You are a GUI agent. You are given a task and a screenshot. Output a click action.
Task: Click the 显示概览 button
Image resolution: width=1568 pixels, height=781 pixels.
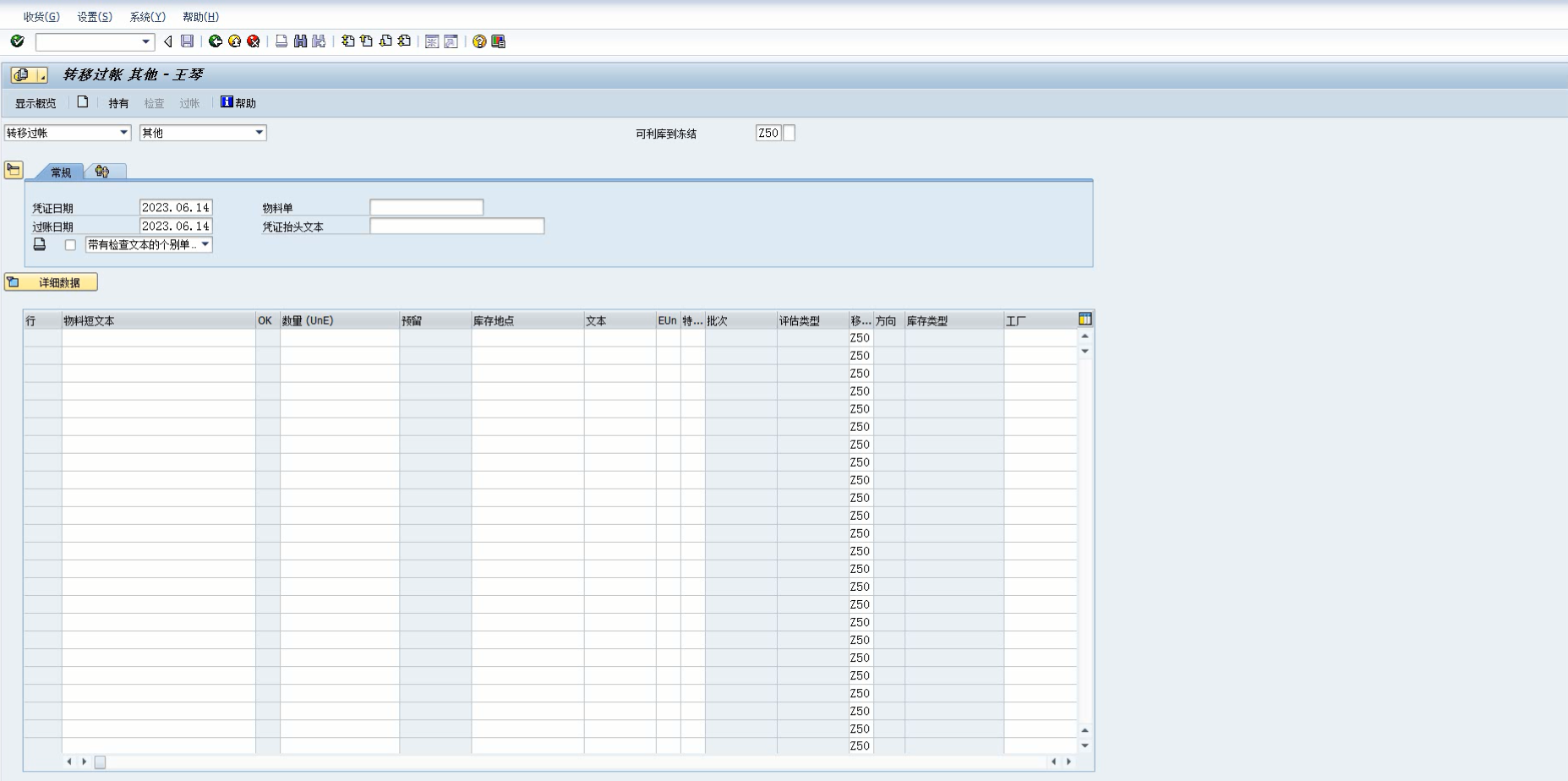(x=36, y=103)
